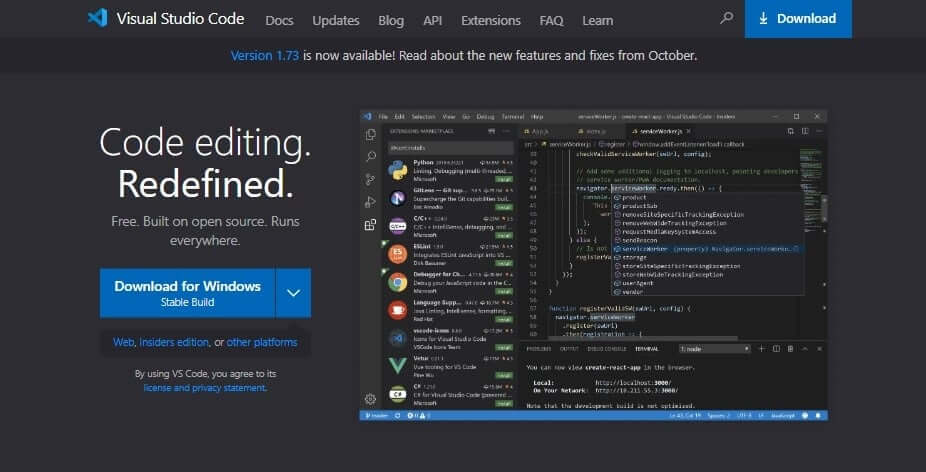
Task: Click the ESLint extension logo
Action: tap(397, 255)
